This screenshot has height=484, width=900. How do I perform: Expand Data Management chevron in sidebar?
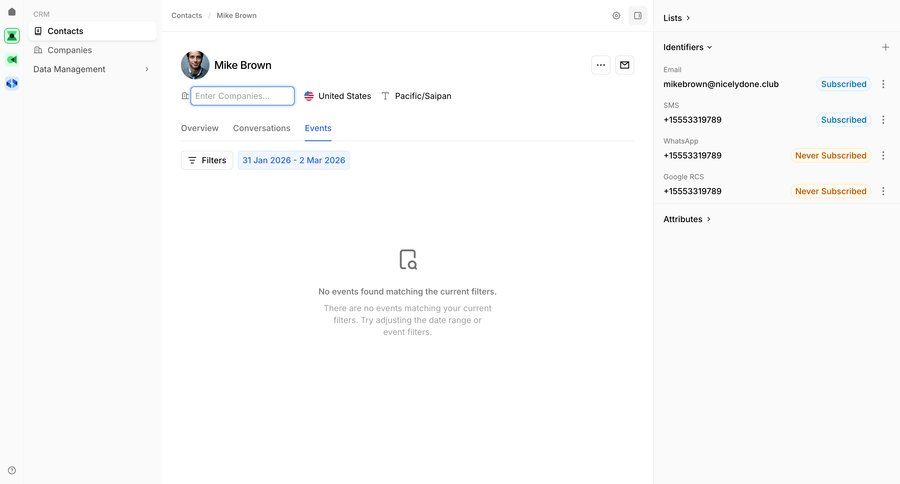(x=147, y=69)
